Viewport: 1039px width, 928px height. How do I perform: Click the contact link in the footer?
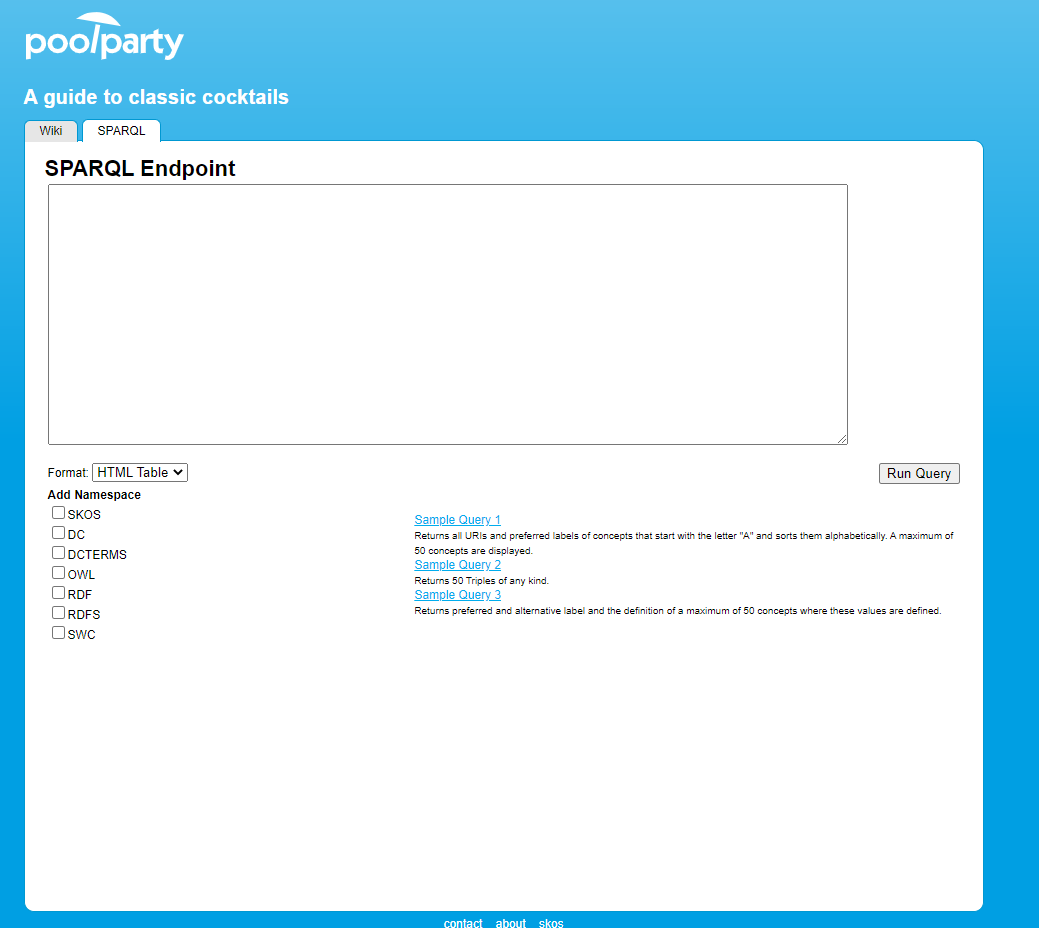point(462,922)
